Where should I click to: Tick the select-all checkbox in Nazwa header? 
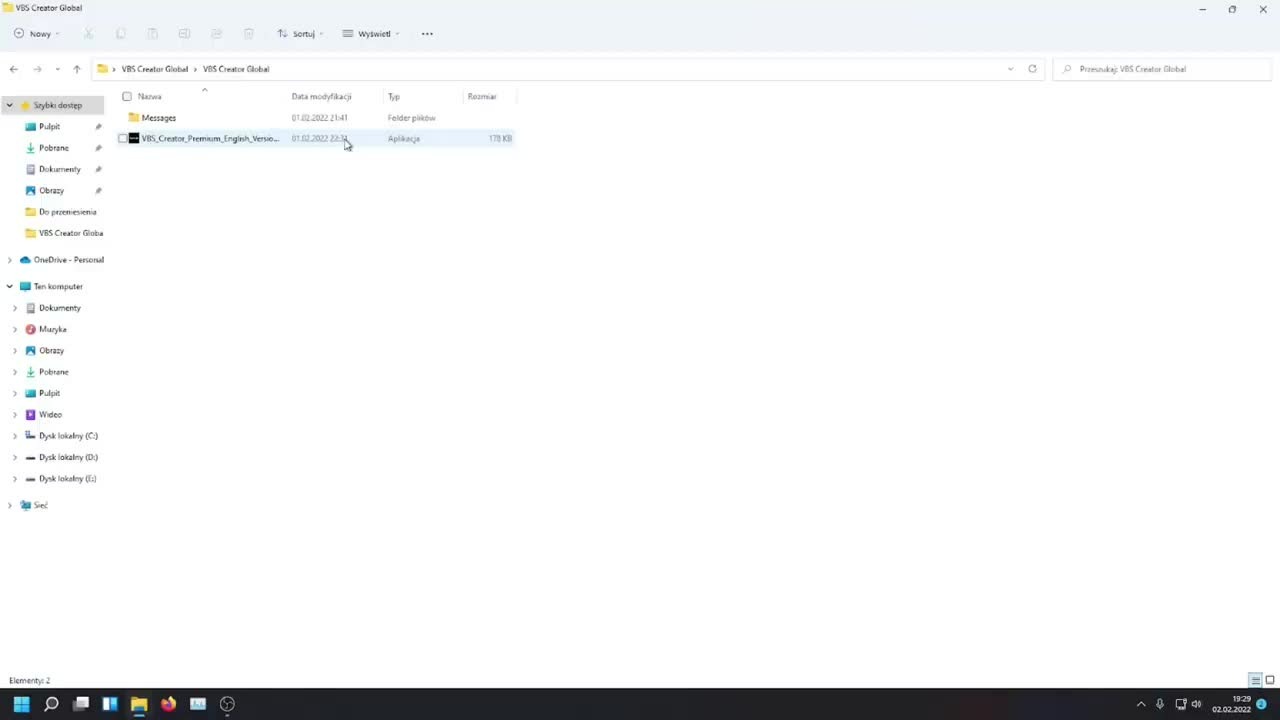127,97
